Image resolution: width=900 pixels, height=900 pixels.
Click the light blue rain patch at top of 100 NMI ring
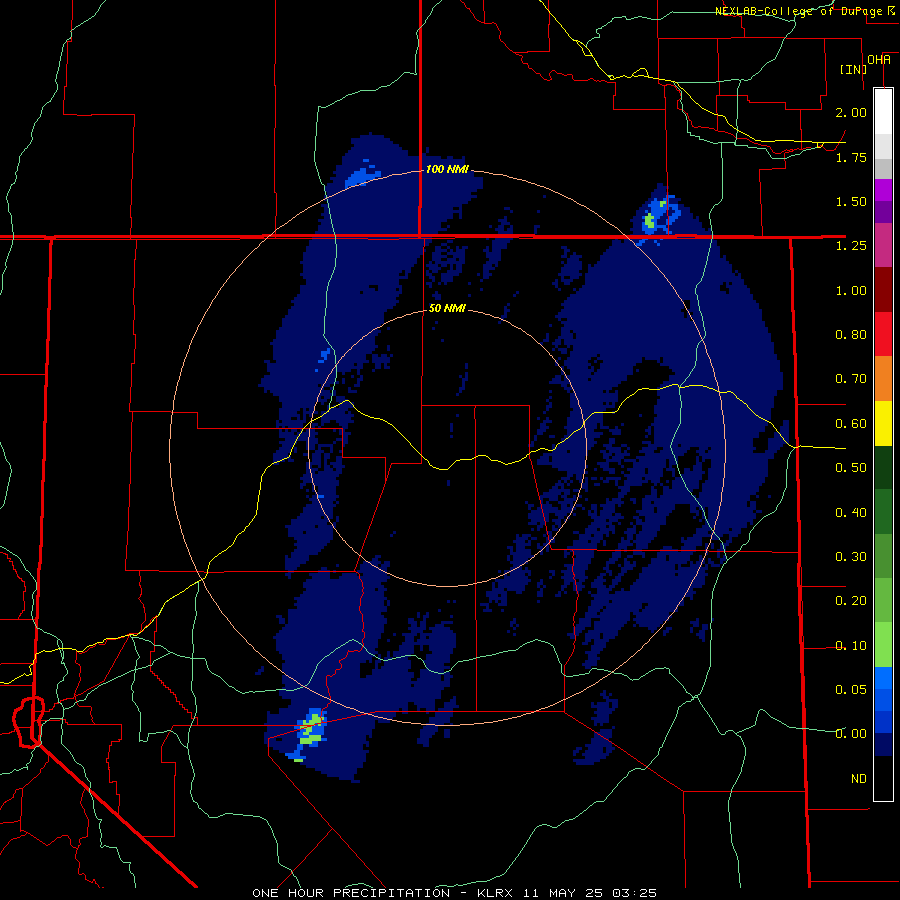pos(363,176)
